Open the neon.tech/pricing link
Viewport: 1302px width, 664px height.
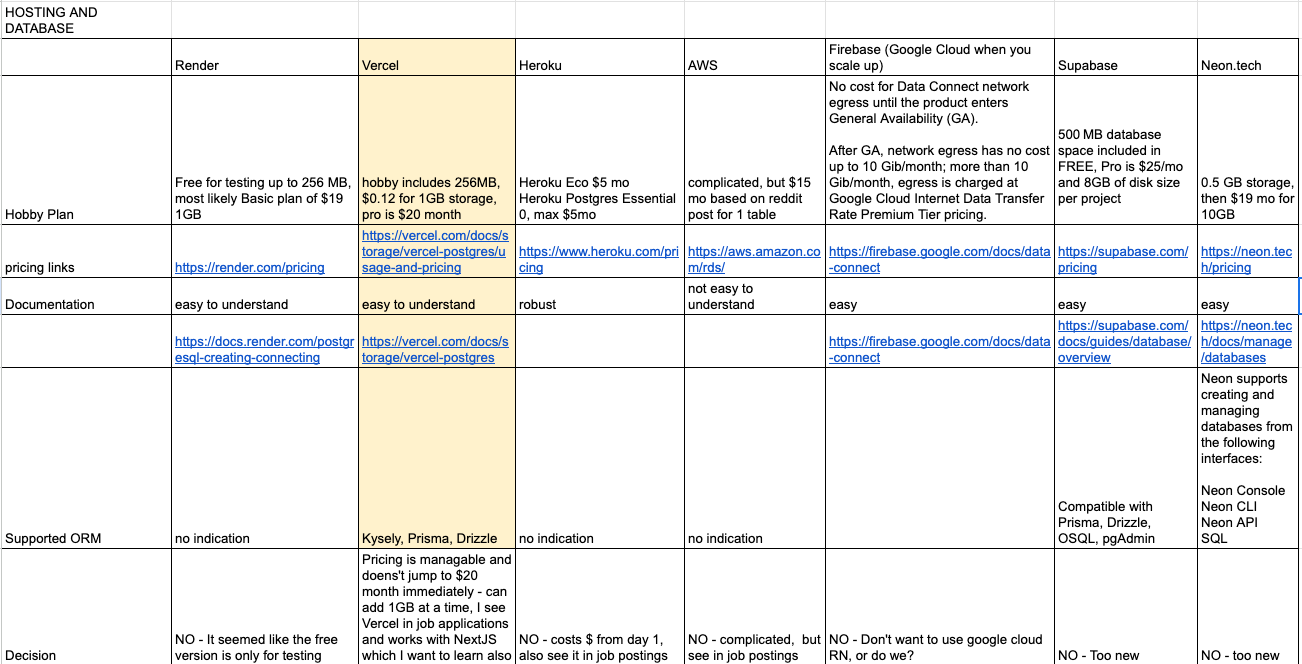click(1246, 259)
